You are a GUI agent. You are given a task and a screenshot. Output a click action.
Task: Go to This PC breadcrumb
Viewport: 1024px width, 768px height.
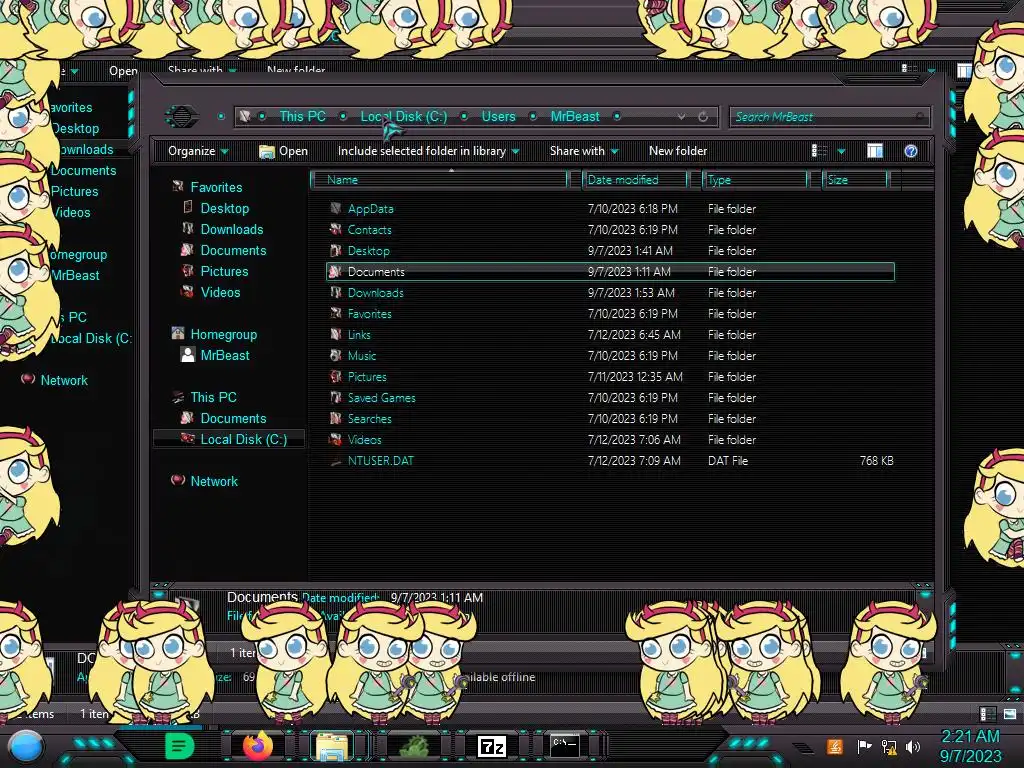click(302, 116)
